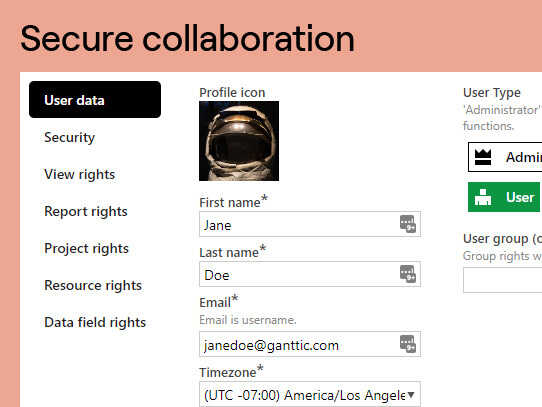Click the person icon on User option

coord(483,197)
